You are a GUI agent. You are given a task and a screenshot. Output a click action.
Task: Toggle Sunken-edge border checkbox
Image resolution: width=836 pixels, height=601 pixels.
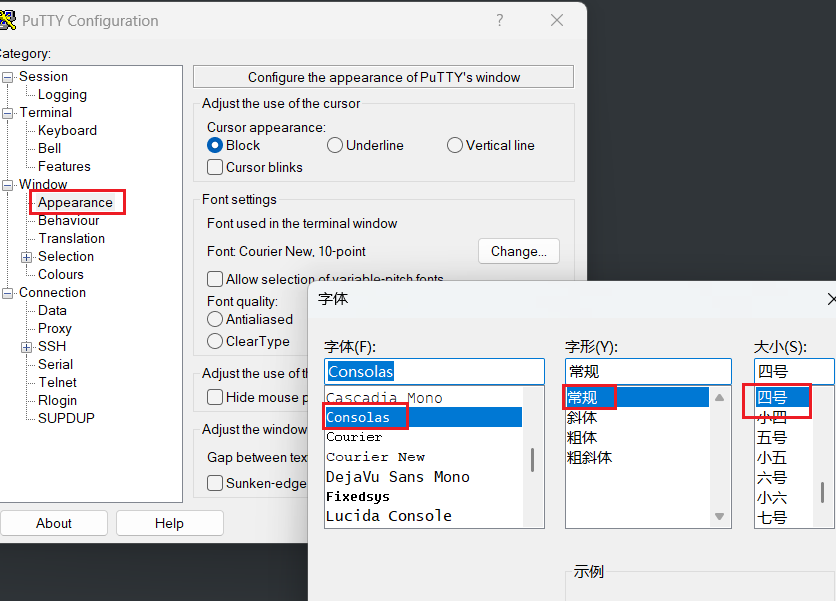[215, 483]
